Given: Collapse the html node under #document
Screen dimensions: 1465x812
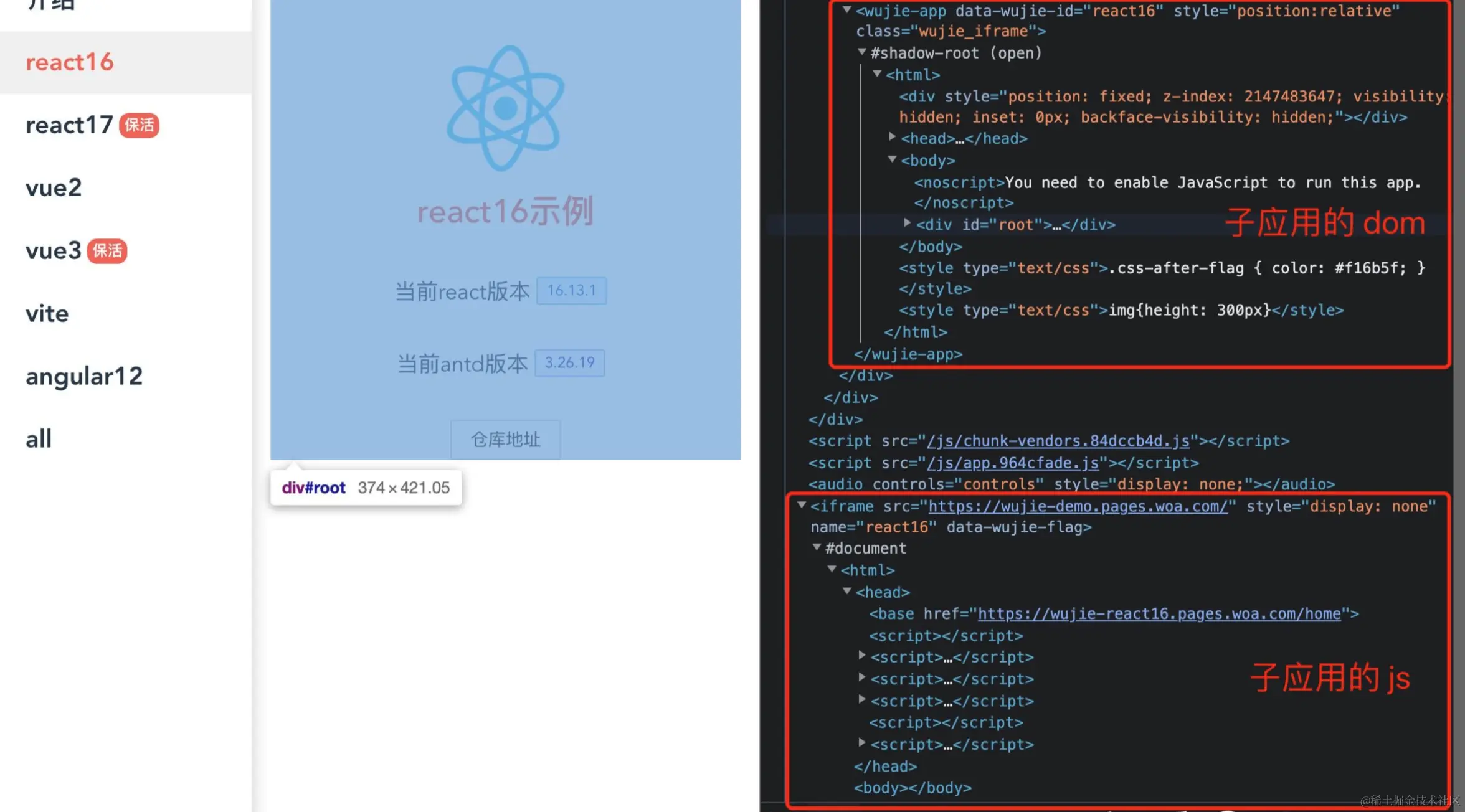Looking at the screenshot, I should [x=832, y=569].
